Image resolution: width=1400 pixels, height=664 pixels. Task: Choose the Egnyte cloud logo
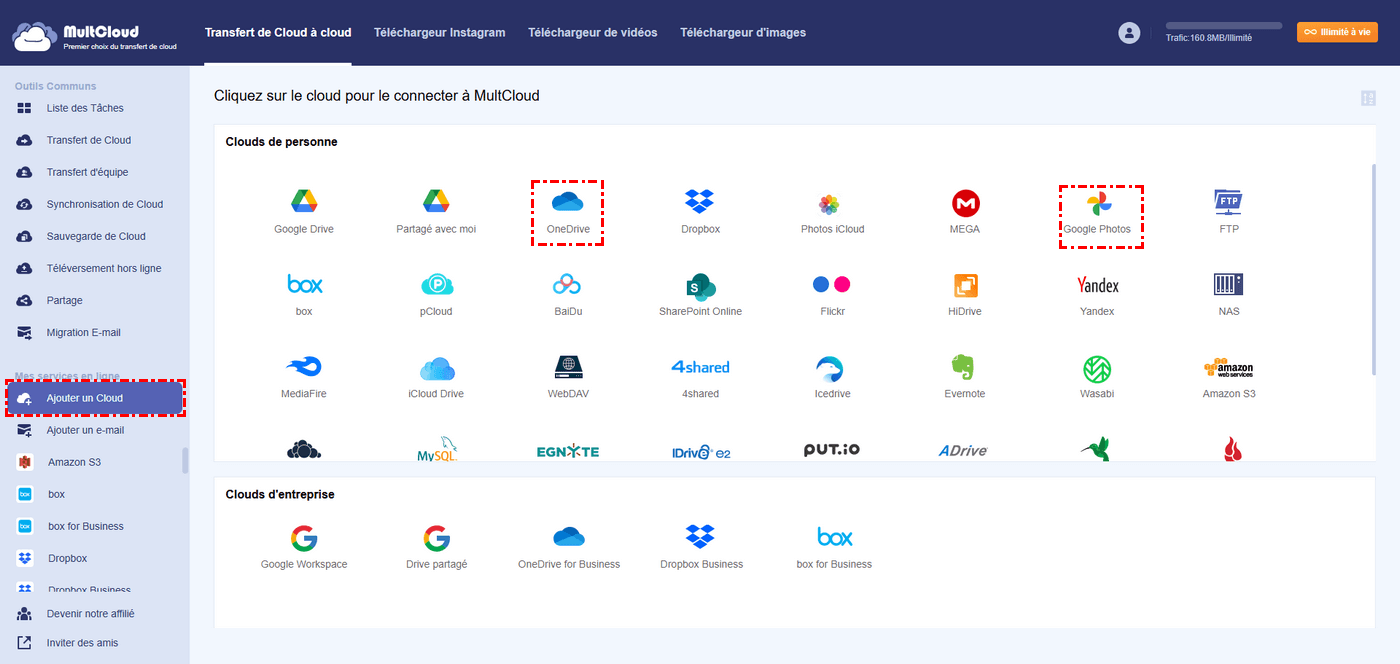pos(568,452)
